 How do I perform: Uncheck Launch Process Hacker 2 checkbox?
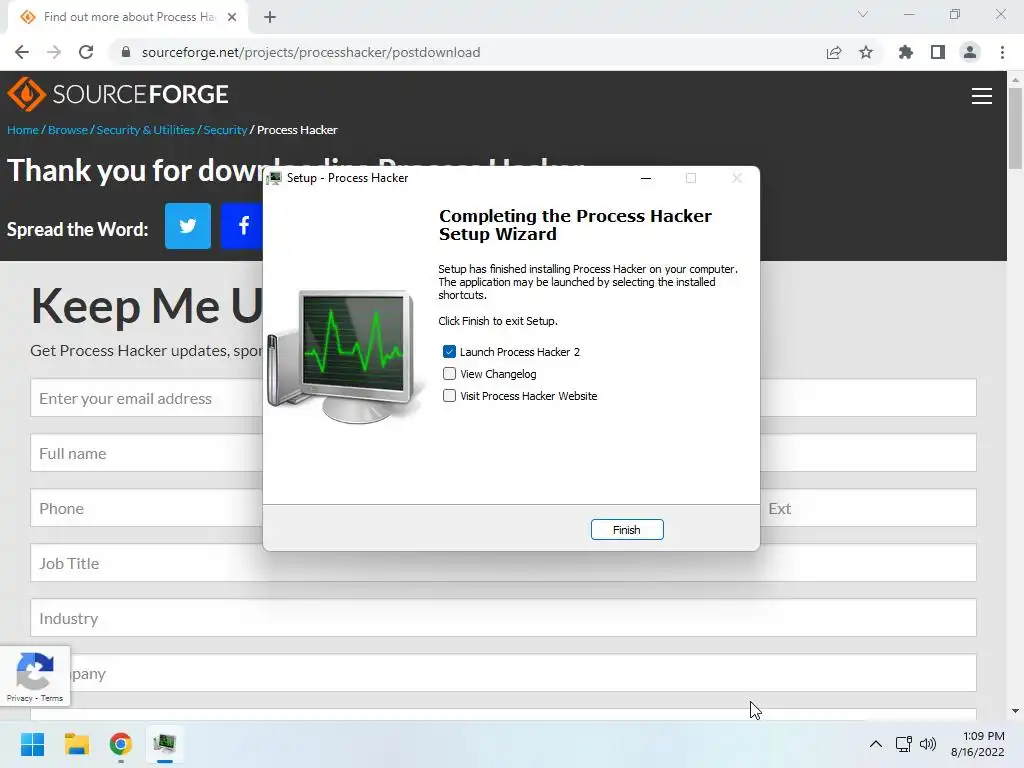point(449,352)
